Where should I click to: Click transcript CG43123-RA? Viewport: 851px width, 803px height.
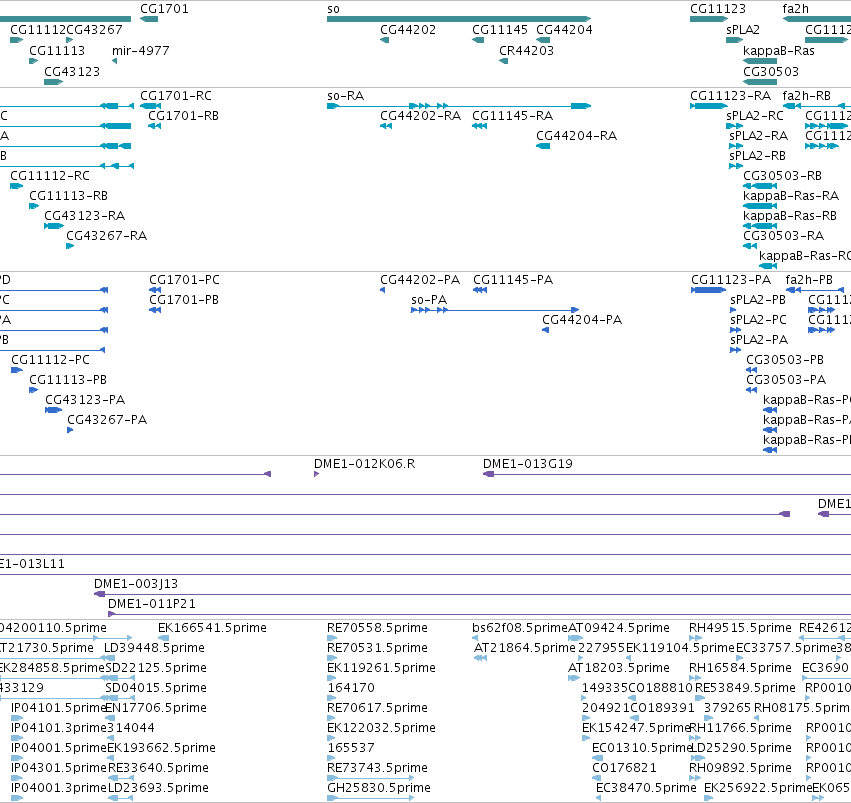coord(85,215)
